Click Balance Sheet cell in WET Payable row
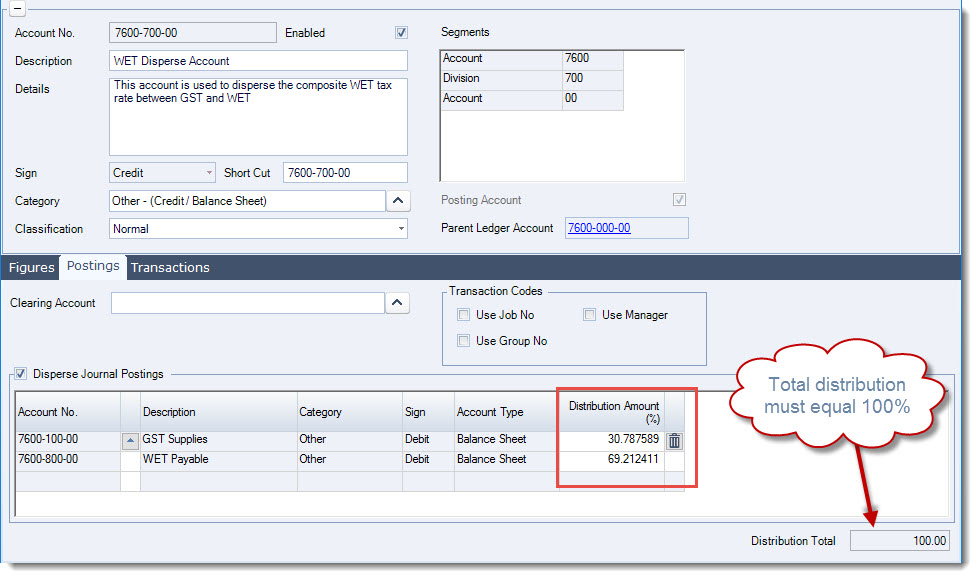The height and width of the screenshot is (578, 977). (506, 459)
